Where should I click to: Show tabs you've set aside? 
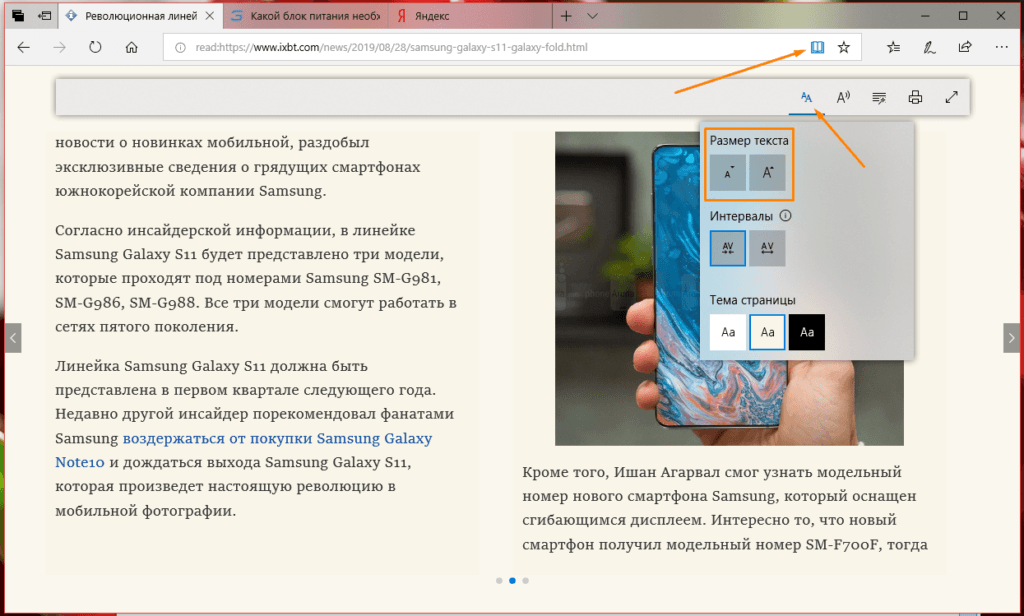(18, 16)
